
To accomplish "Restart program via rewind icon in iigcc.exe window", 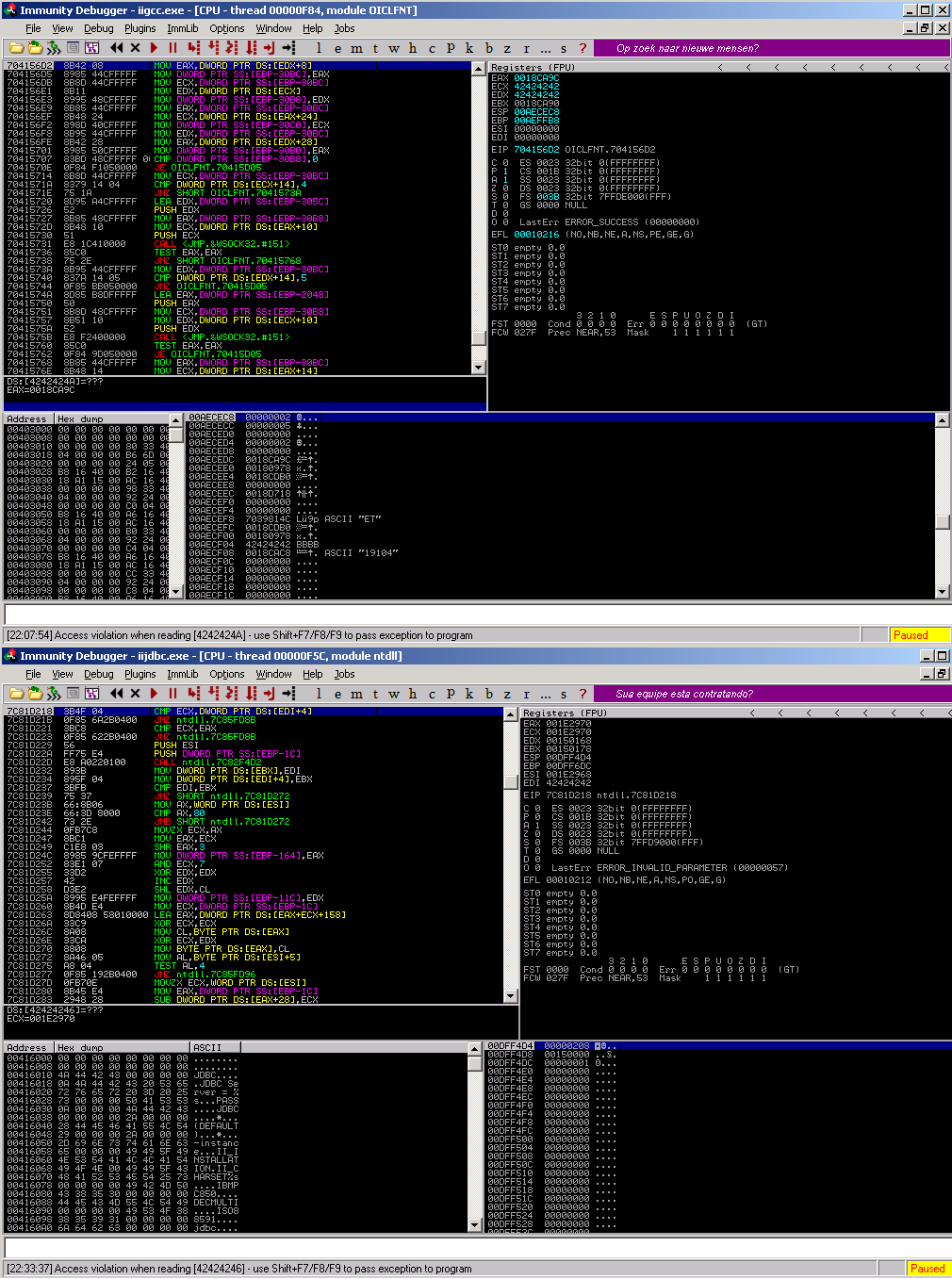I will (116, 48).
